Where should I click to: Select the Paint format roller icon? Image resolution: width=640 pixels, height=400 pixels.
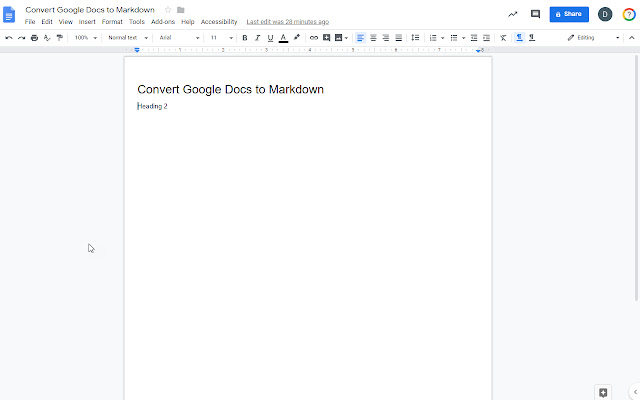click(60, 38)
